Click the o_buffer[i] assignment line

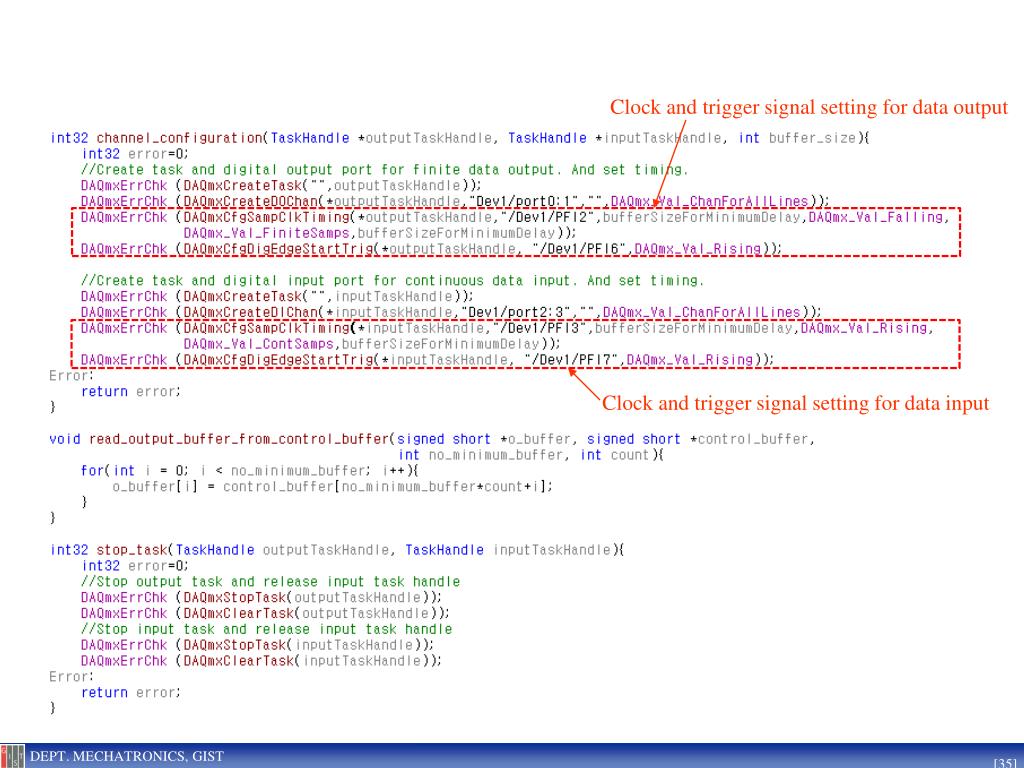pyautogui.click(x=332, y=487)
